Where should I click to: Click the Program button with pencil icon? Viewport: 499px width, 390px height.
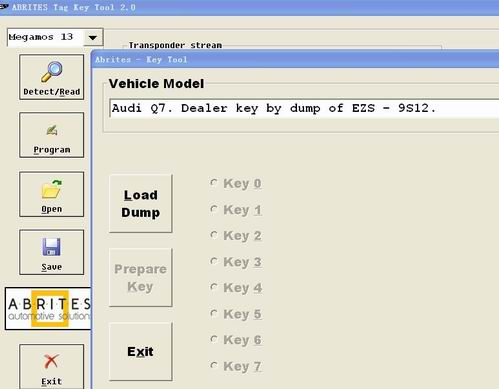(x=52, y=135)
